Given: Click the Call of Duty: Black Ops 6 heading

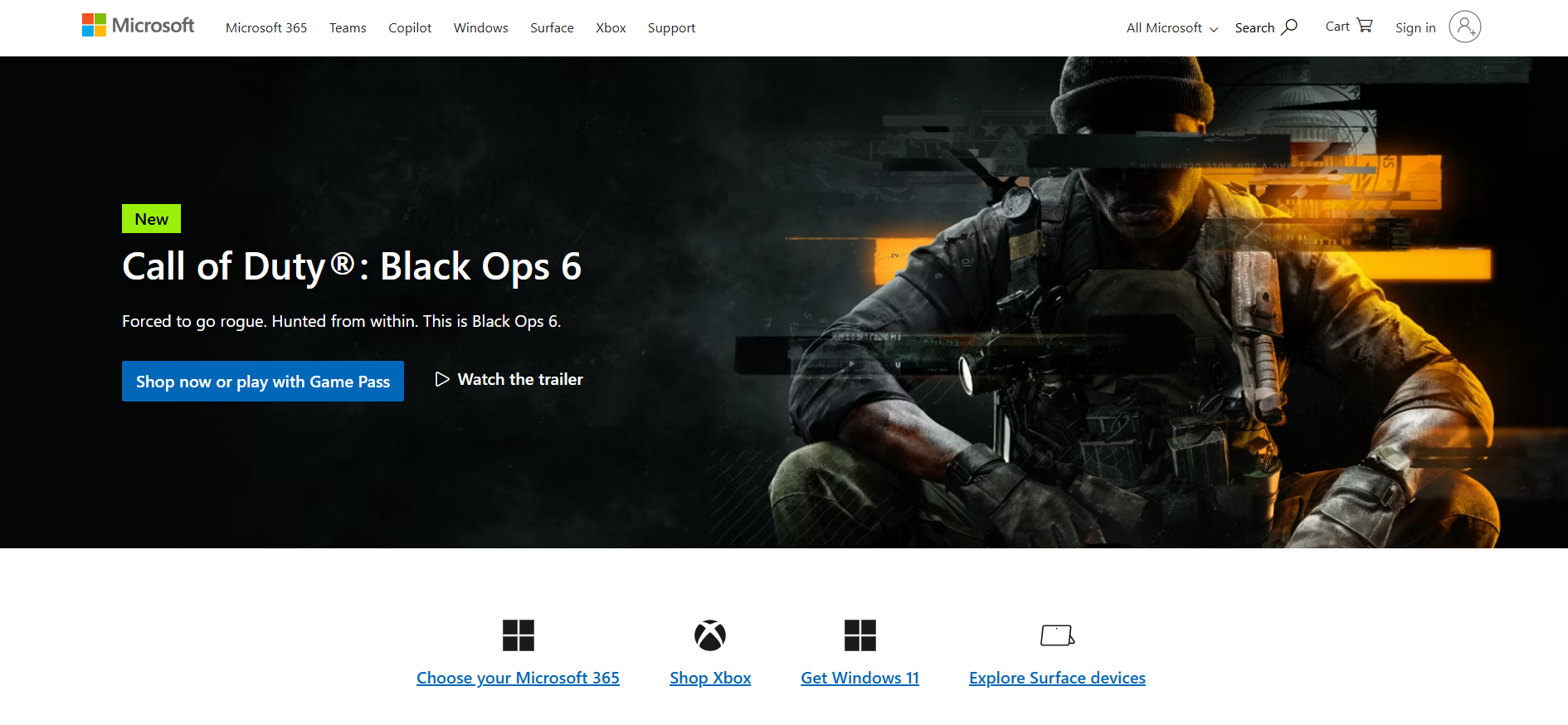Looking at the screenshot, I should tap(352, 267).
